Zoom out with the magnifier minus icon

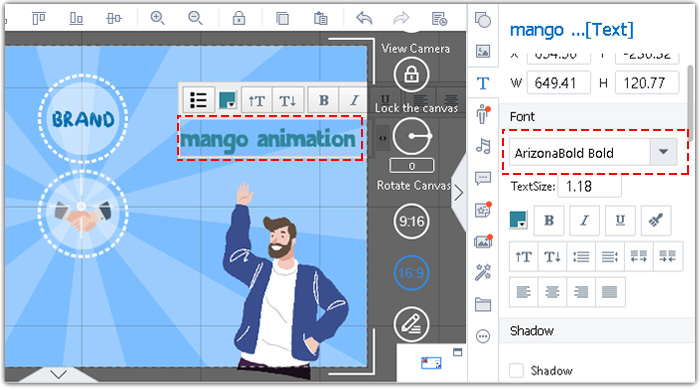pyautogui.click(x=195, y=18)
